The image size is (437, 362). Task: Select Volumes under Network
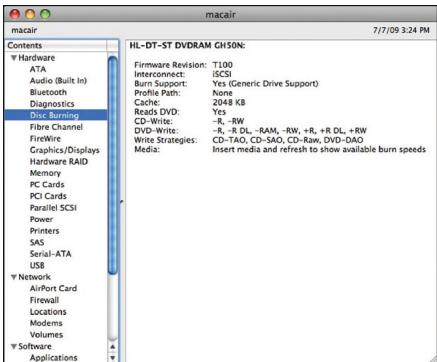[x=46, y=335]
